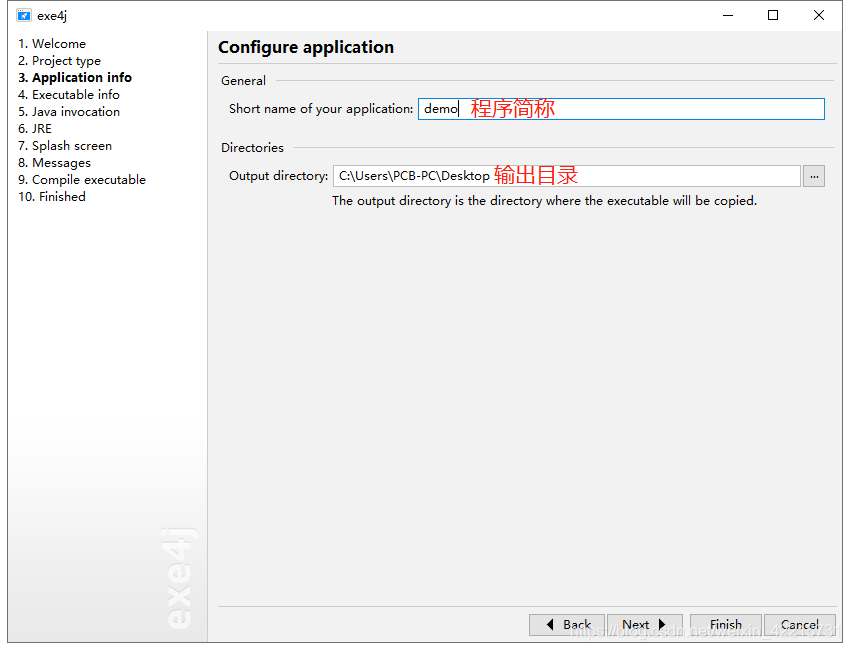Open the Project type step
850x650 pixels.
pos(59,61)
